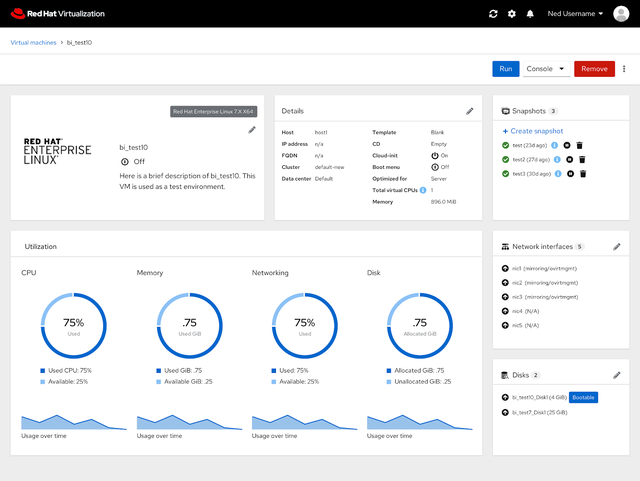Open the settings gear in the header
640x481 pixels.
[x=511, y=14]
